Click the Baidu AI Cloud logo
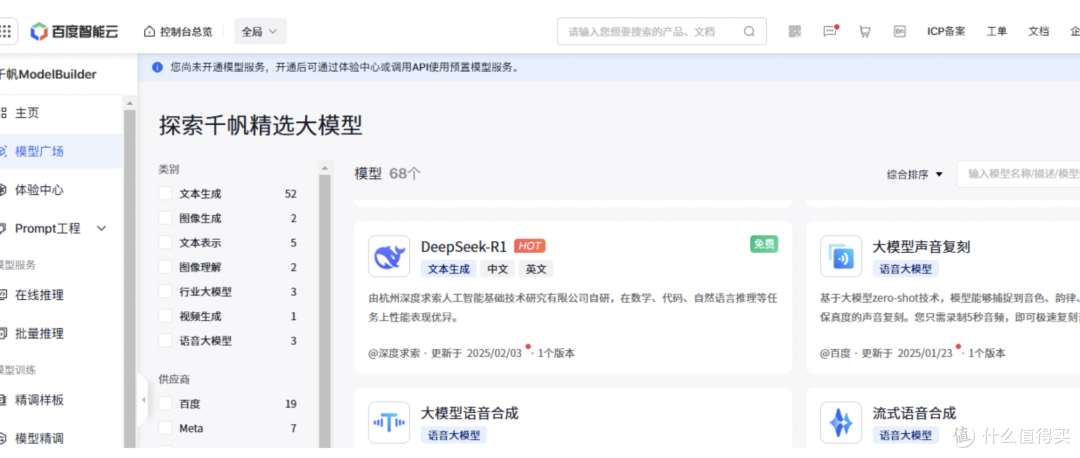 (x=74, y=31)
